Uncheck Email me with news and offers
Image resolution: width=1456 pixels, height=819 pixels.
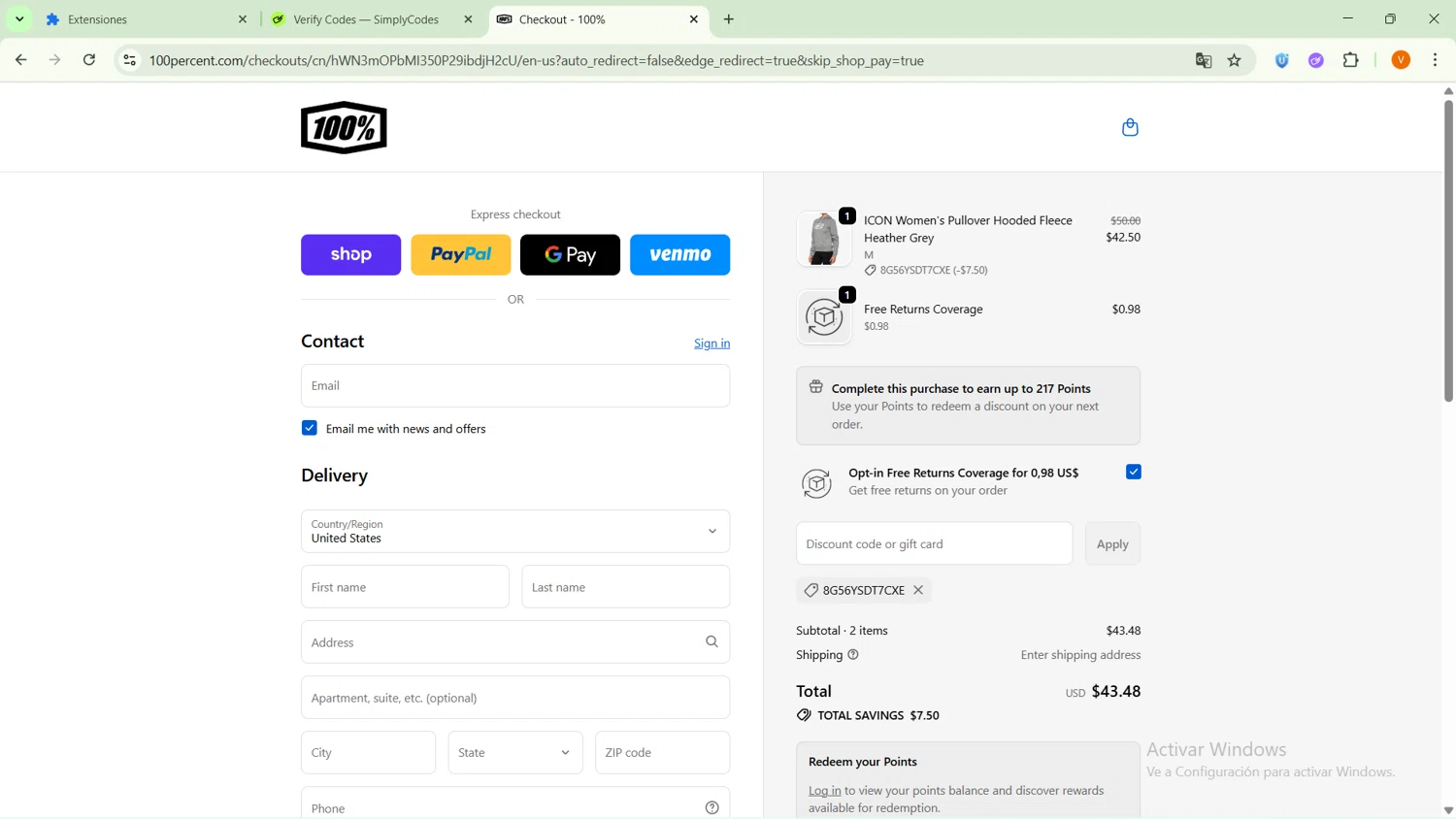[x=310, y=428]
